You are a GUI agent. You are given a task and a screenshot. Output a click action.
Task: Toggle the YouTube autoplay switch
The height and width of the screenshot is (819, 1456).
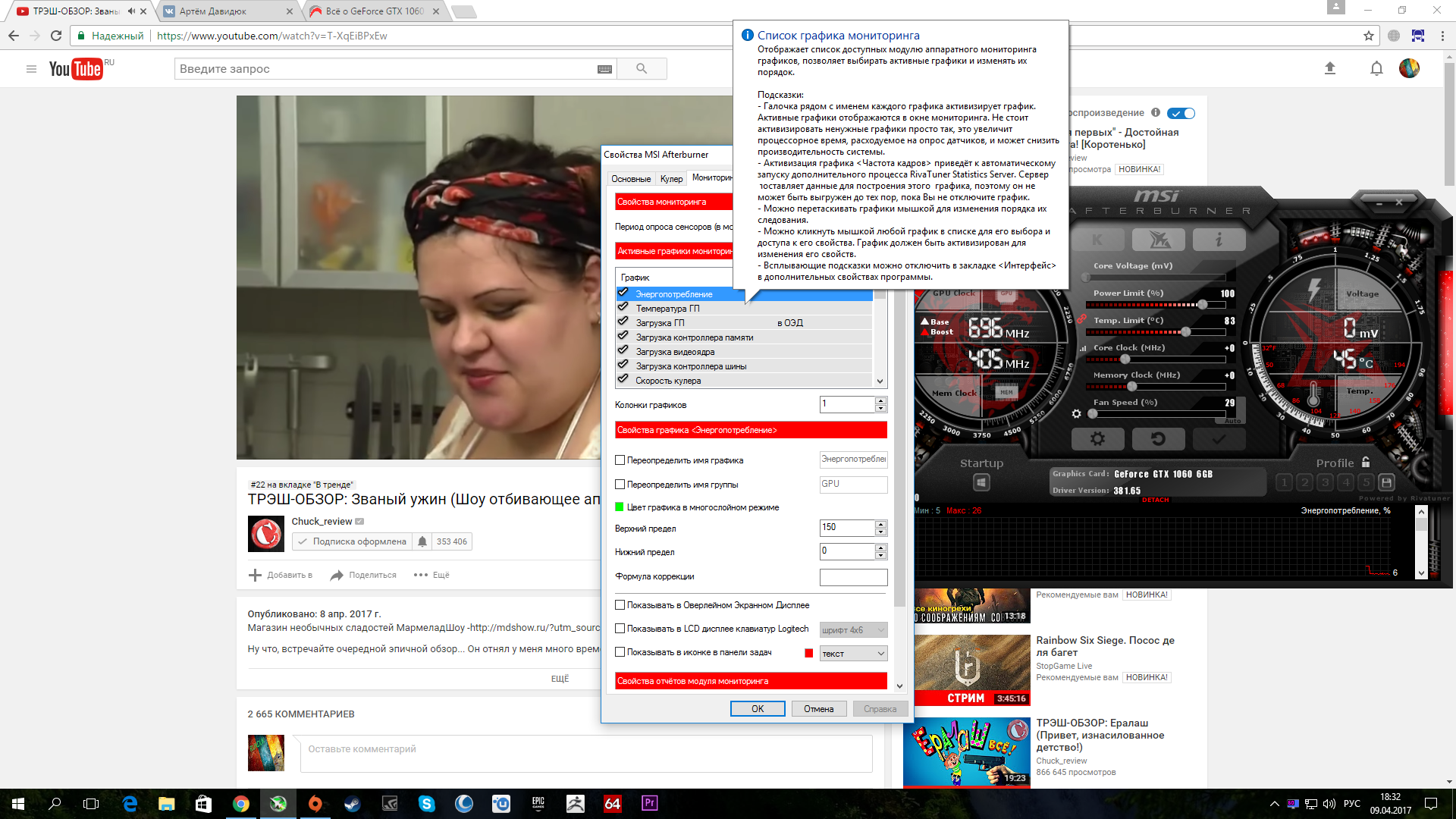click(1181, 114)
